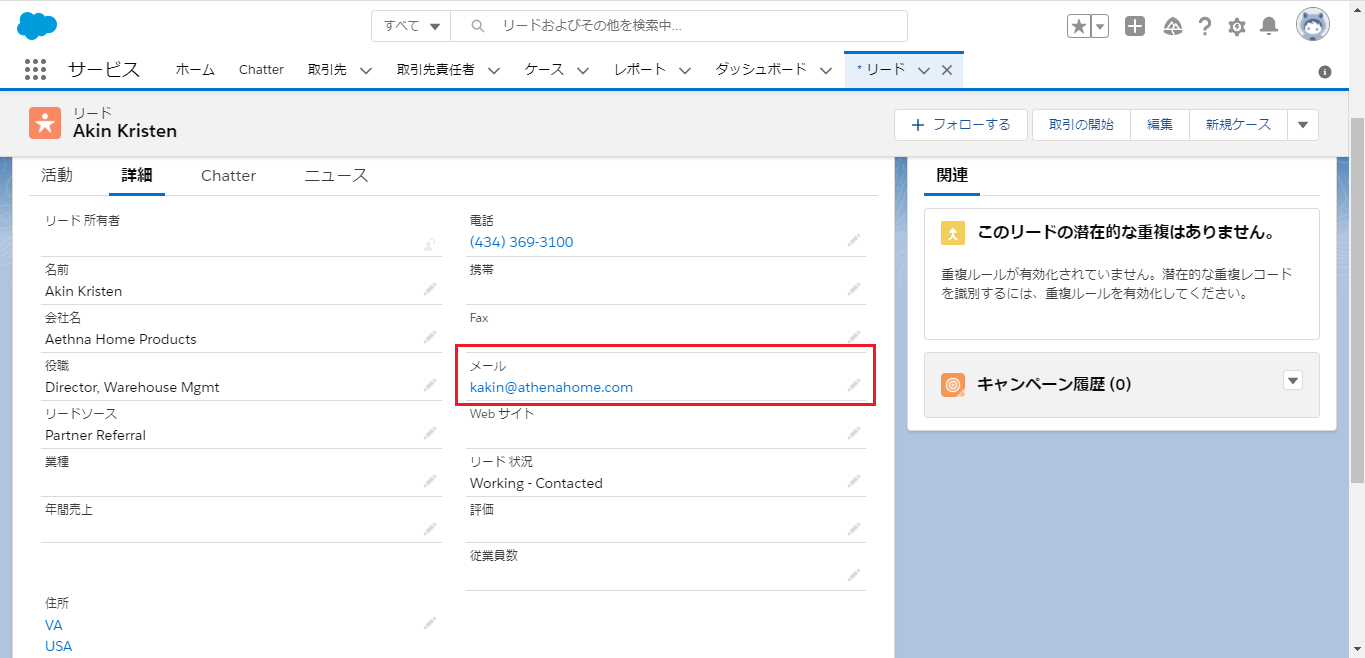Image resolution: width=1365 pixels, height=658 pixels.
Task: Open the キャンペーン履歴 (0) heading link
Action: click(x=1054, y=384)
